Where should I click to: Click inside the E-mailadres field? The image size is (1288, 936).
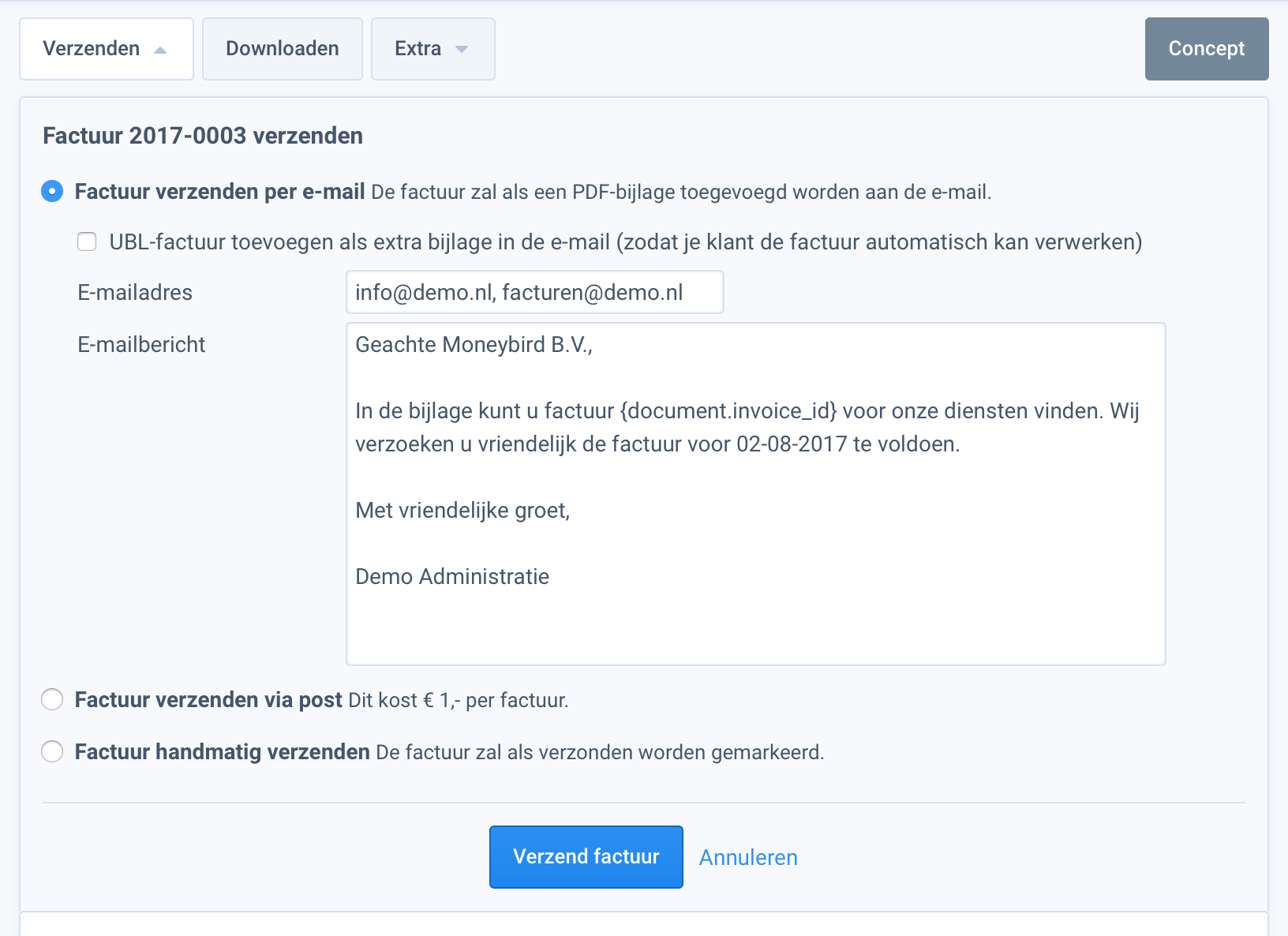click(534, 292)
